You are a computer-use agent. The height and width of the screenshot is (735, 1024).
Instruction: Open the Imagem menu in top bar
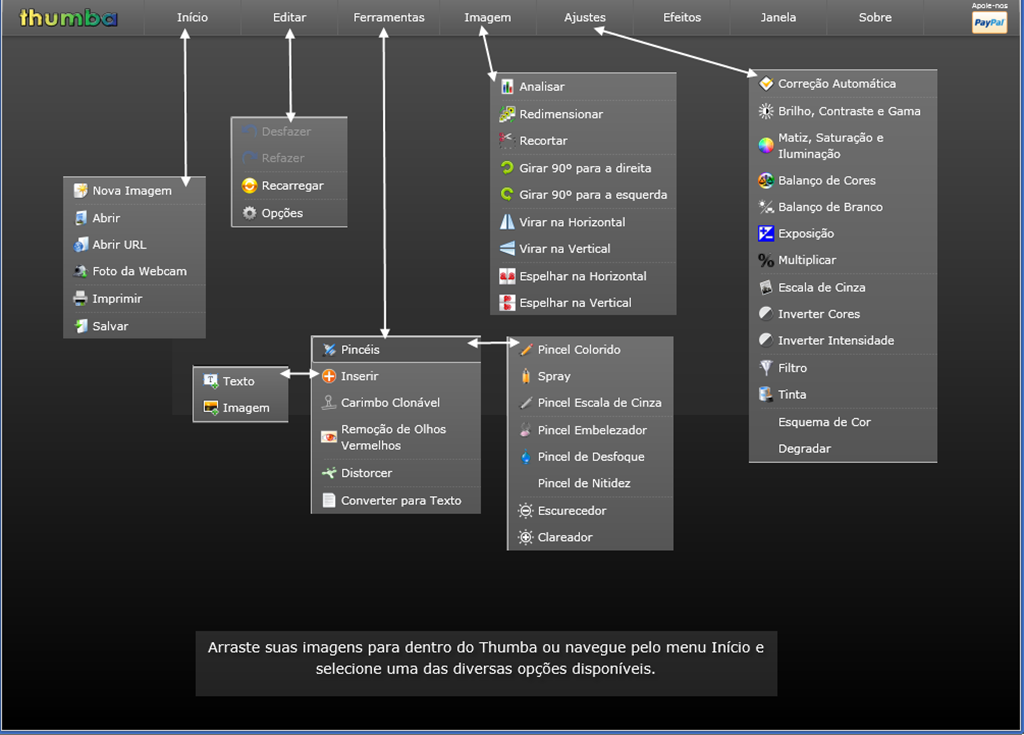(x=487, y=18)
